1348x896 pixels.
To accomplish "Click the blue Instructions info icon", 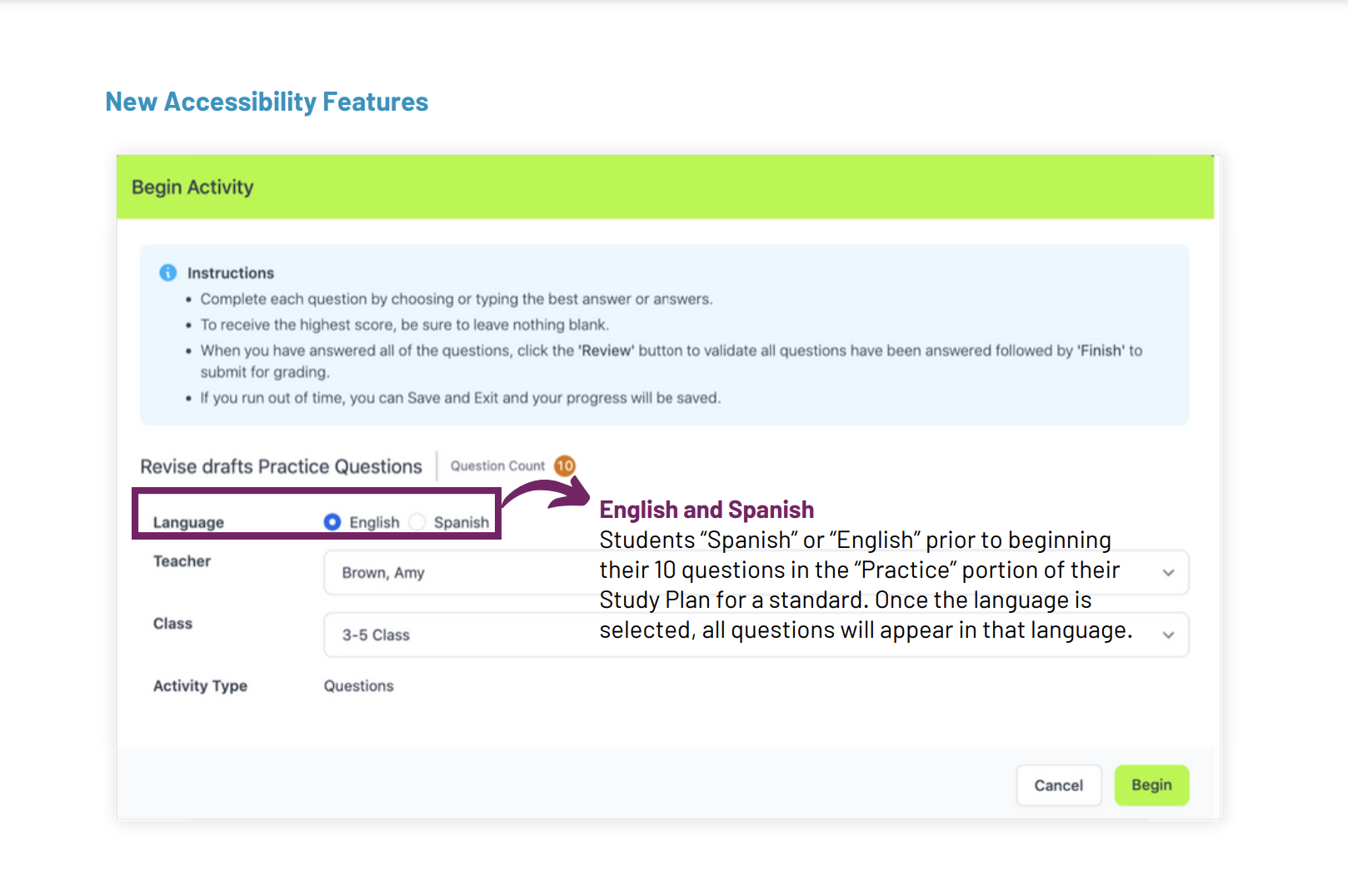I will pyautogui.click(x=167, y=272).
